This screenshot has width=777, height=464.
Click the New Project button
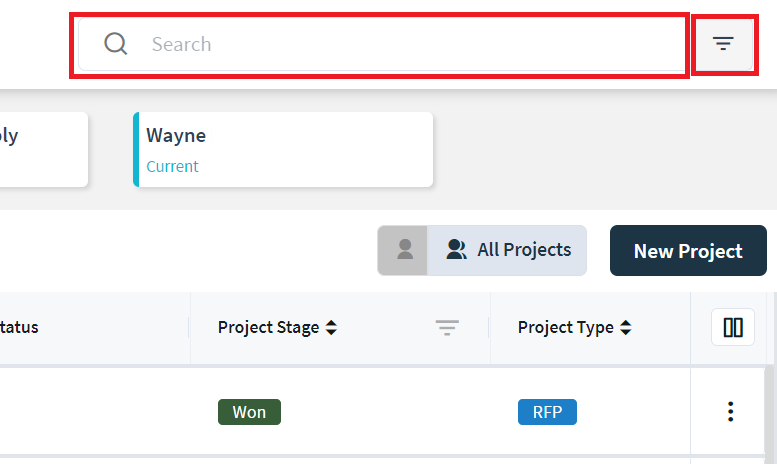(x=688, y=251)
